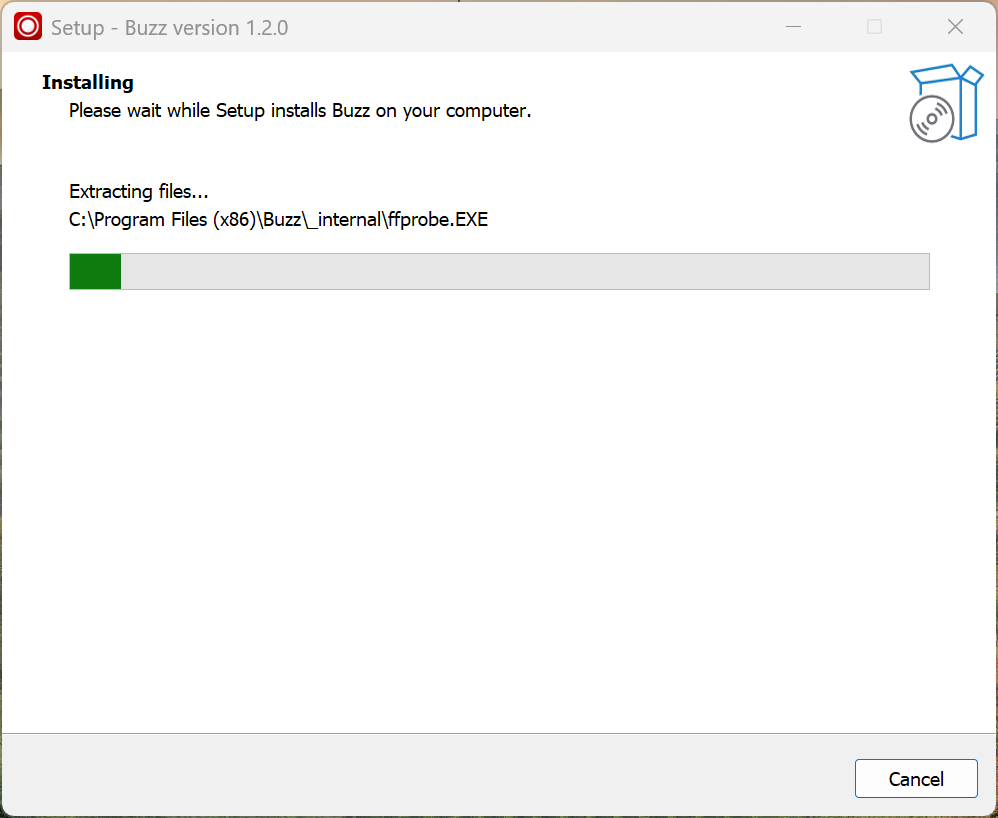
Task: Cancel the Buzz installation
Action: coord(916,779)
